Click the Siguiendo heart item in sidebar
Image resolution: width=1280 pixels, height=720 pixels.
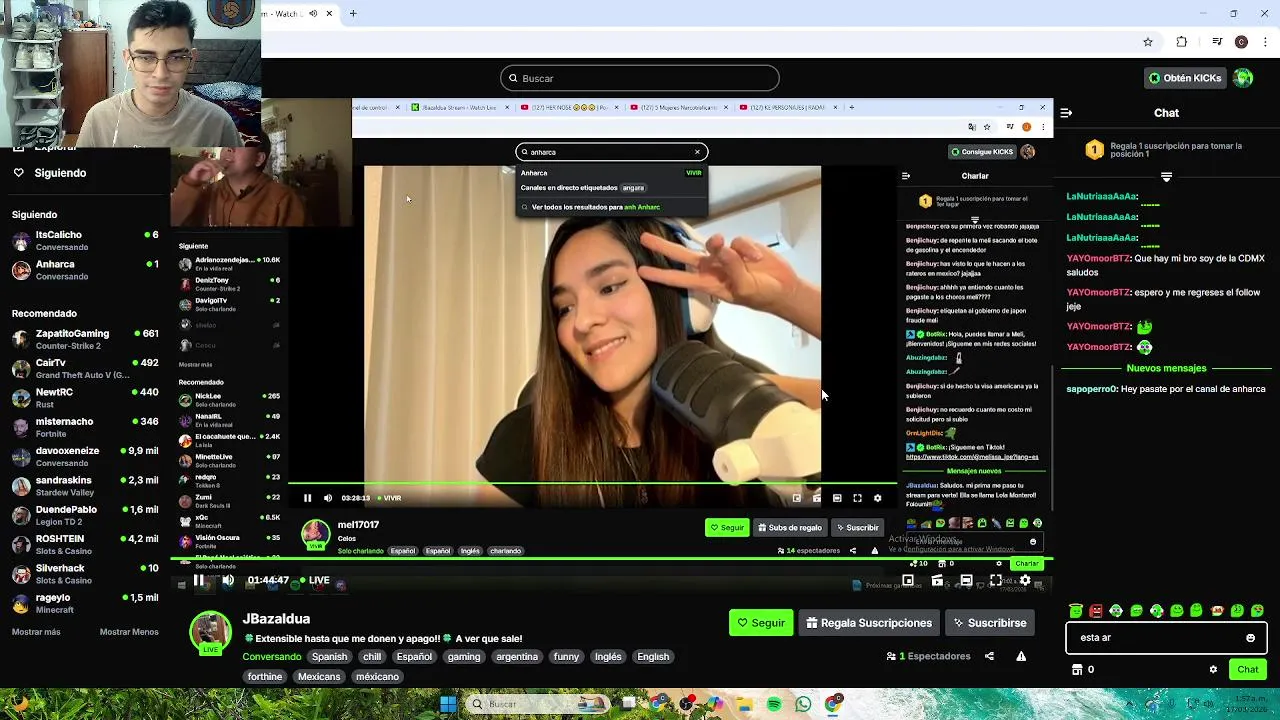pos(50,173)
